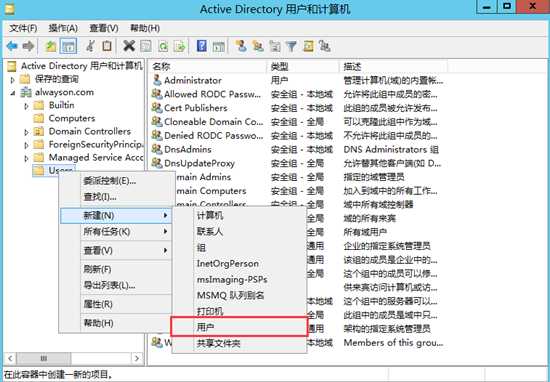The width and height of the screenshot is (550, 382).
Task: Click left arrow of tree pane scrollbar
Action: [10, 358]
